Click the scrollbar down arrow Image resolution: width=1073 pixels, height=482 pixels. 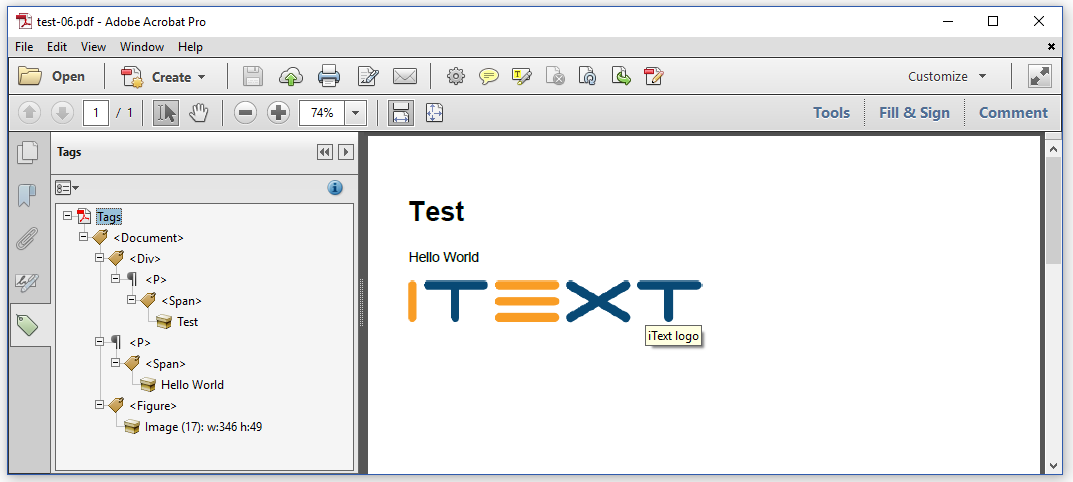[1053, 466]
